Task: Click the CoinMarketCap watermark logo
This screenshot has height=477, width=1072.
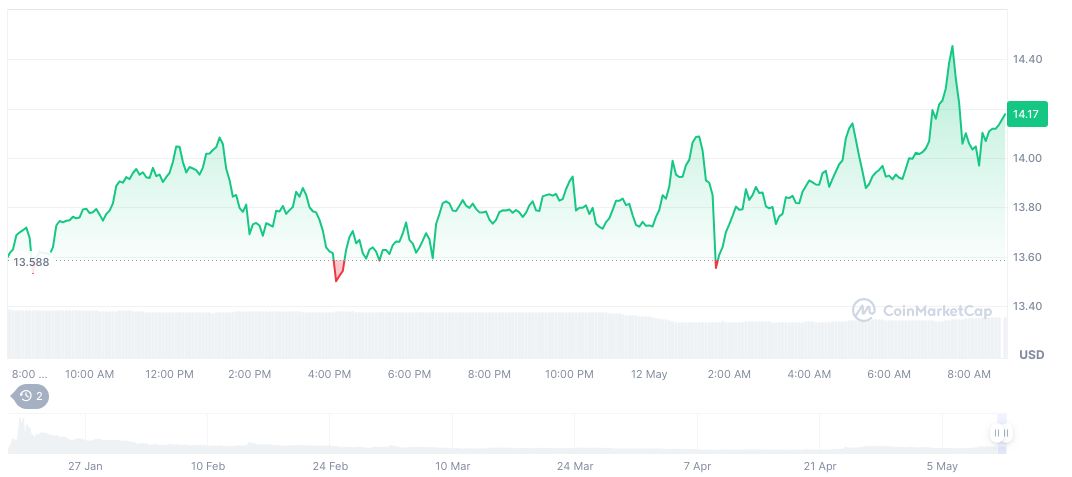Action: click(923, 311)
